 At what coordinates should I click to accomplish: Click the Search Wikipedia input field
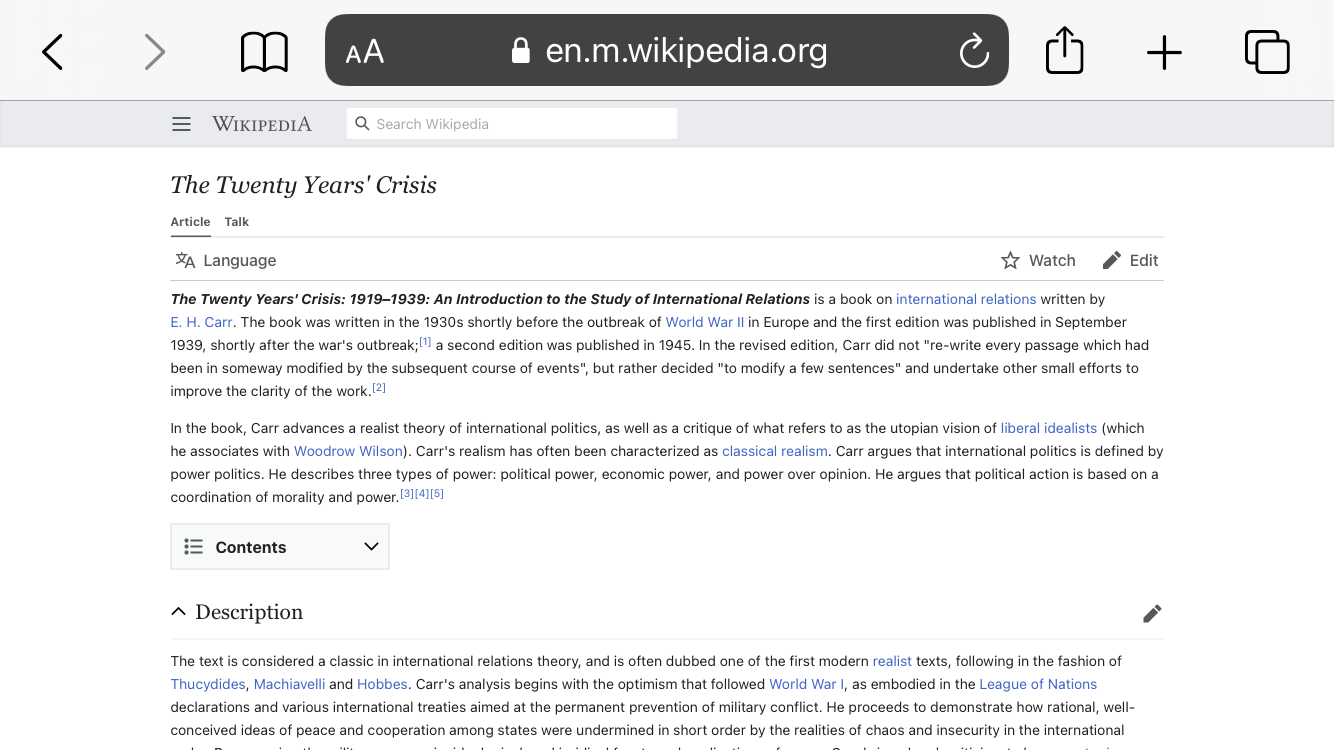click(512, 124)
